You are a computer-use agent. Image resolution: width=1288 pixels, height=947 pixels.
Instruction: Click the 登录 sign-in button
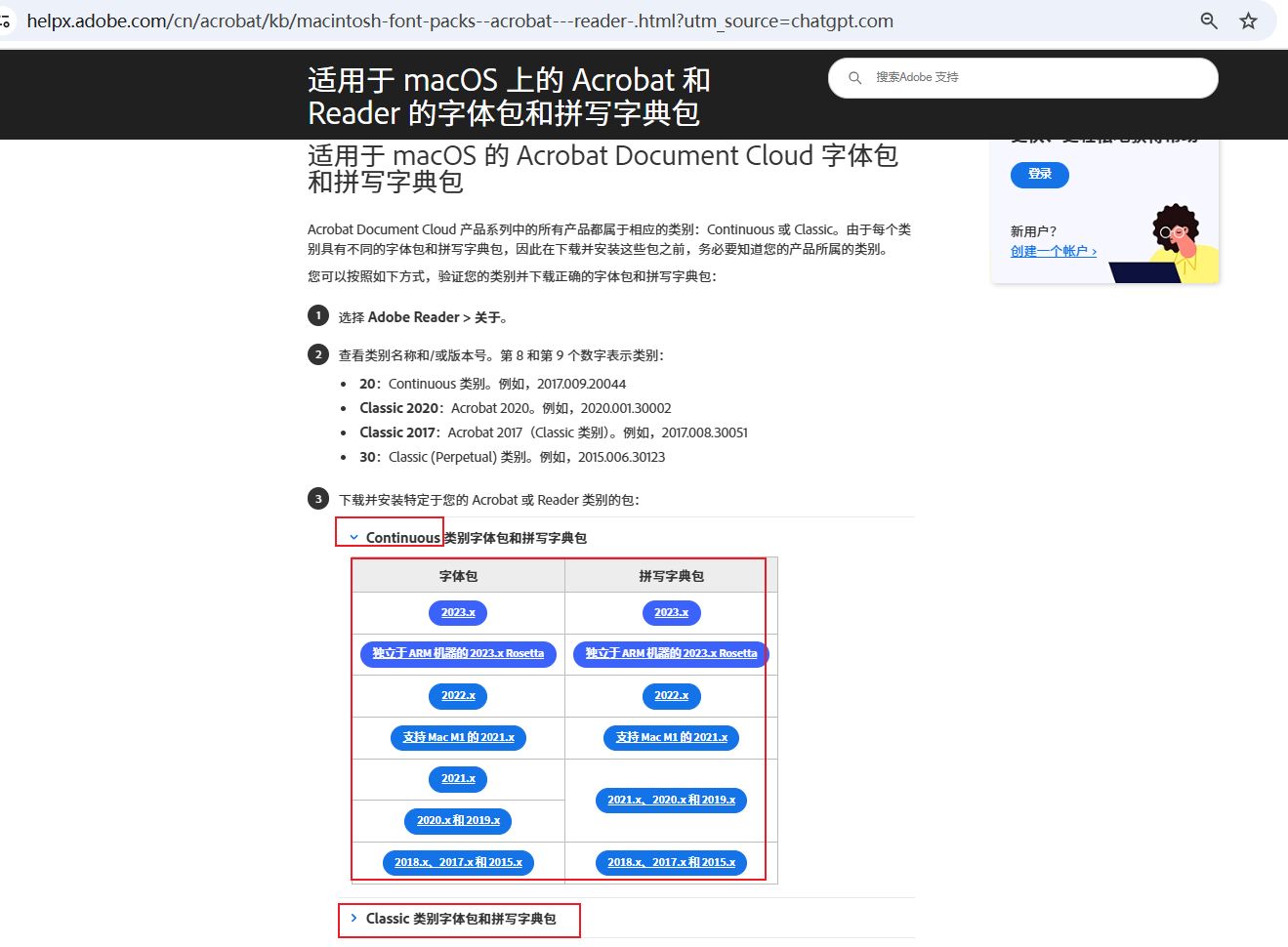(1040, 175)
